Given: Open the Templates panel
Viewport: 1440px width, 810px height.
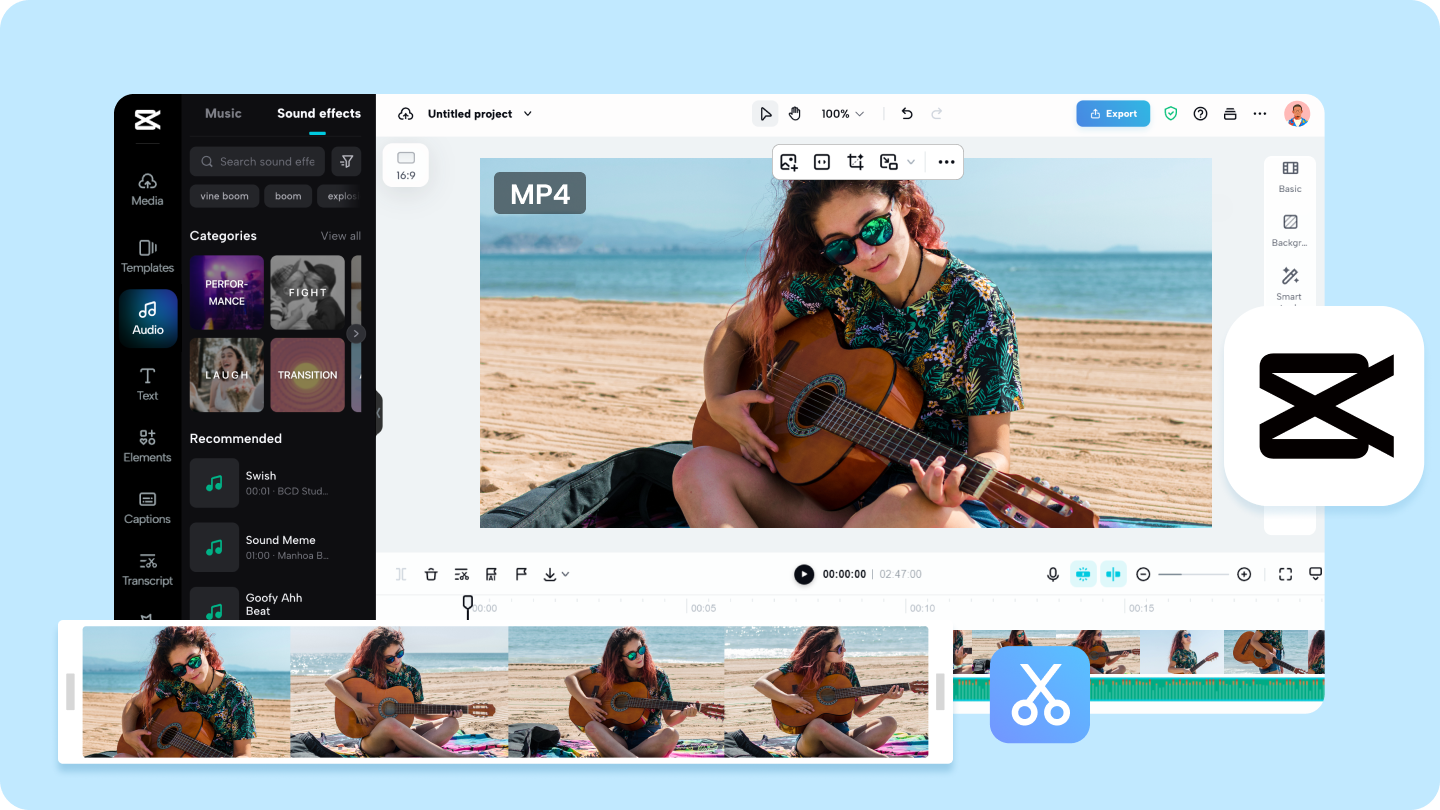Looking at the screenshot, I should pos(147,256).
